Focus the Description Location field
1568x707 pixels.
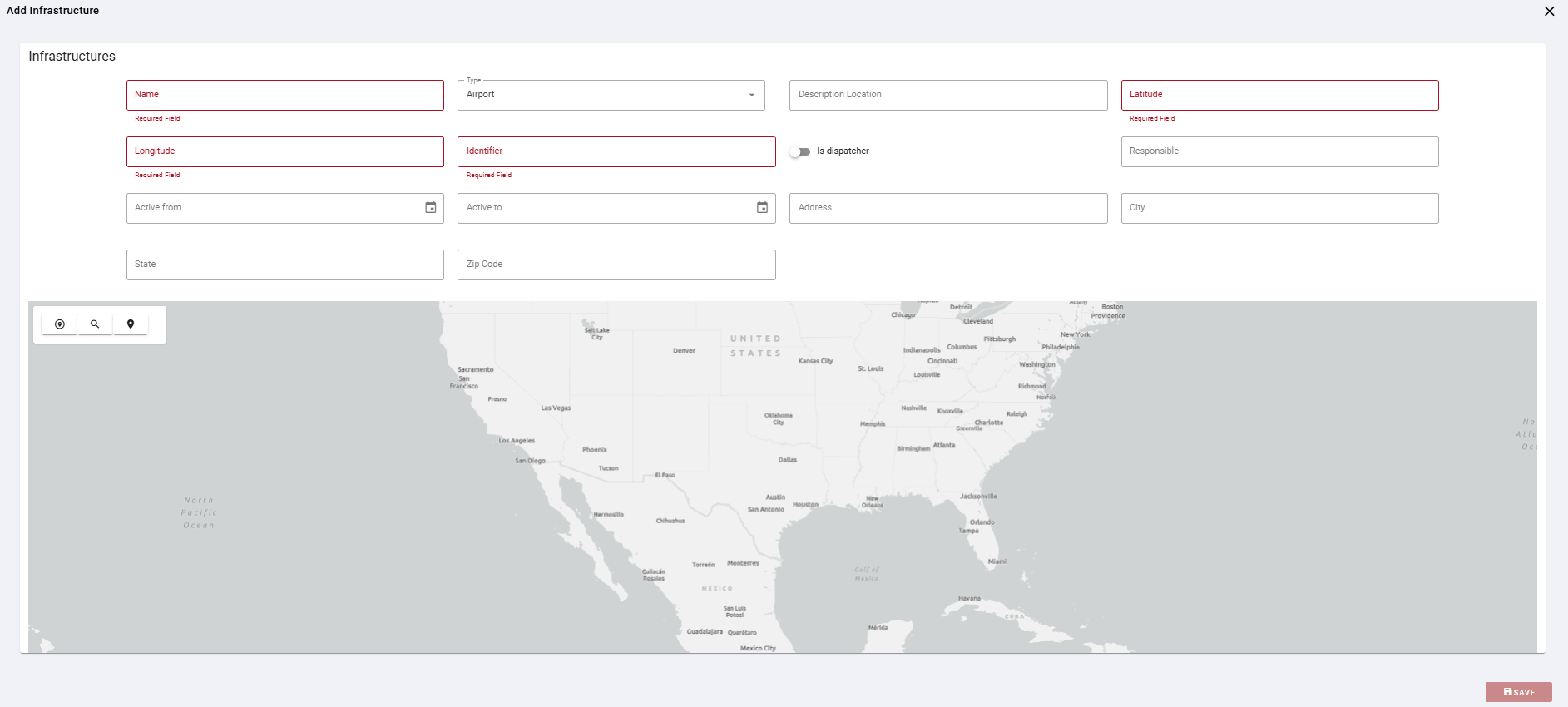coord(948,95)
